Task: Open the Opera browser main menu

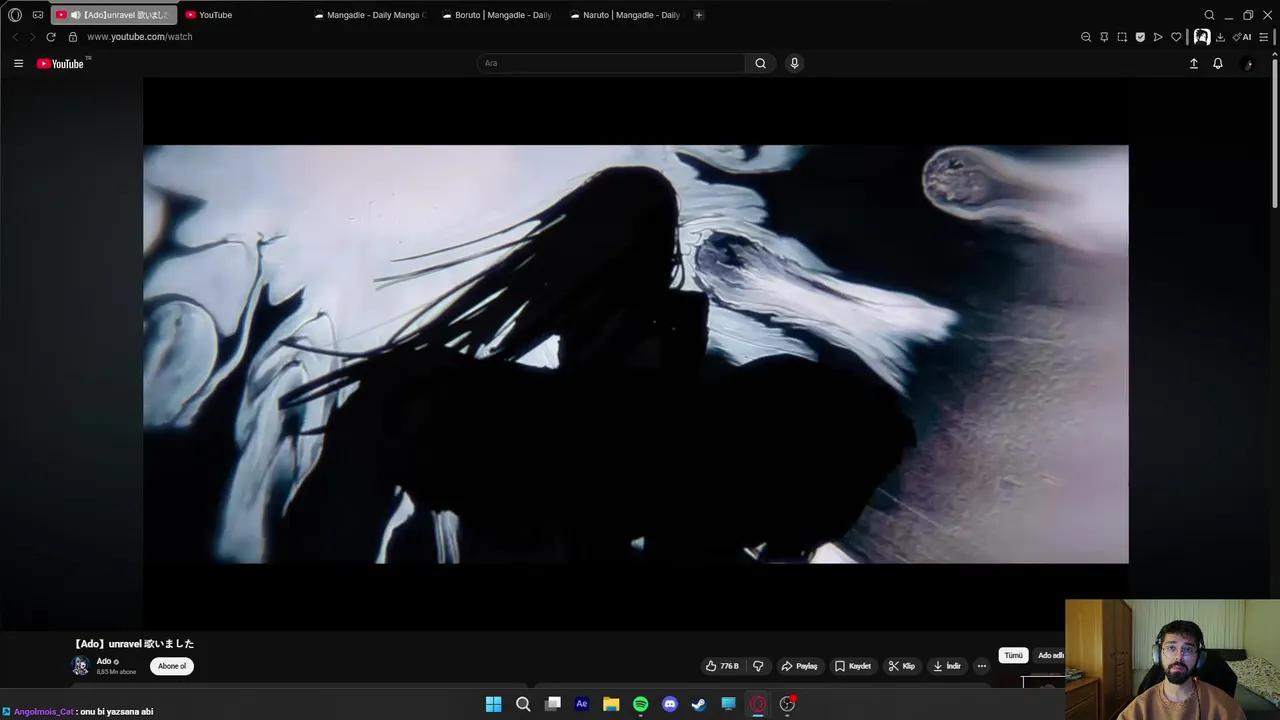Action: [x=15, y=15]
